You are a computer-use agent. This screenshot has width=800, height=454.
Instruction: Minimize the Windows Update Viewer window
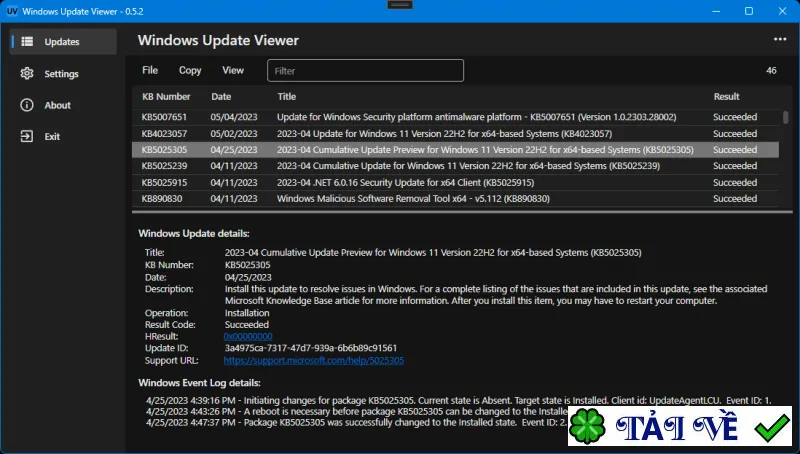716,11
